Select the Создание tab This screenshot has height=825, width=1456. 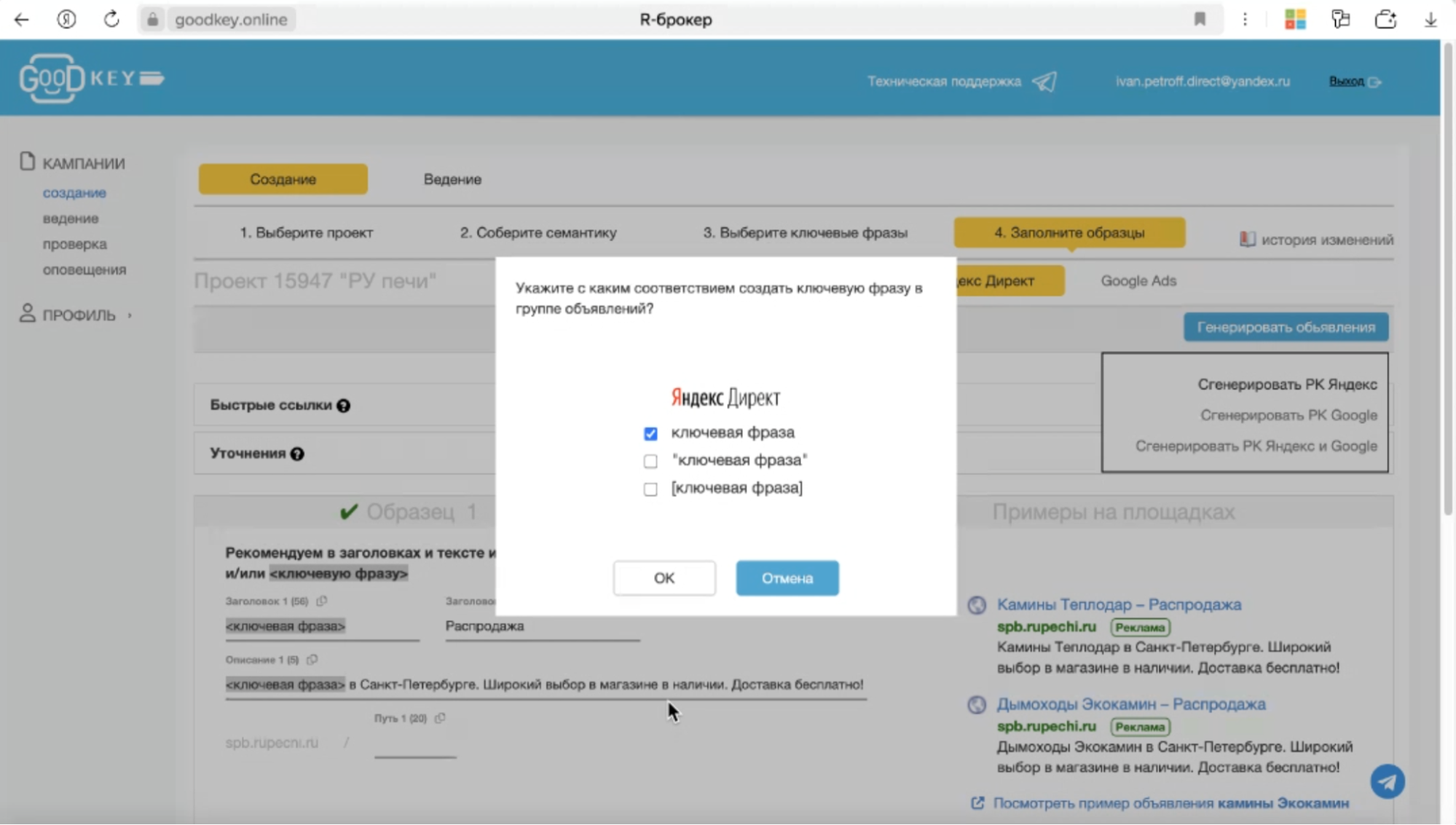[283, 179]
